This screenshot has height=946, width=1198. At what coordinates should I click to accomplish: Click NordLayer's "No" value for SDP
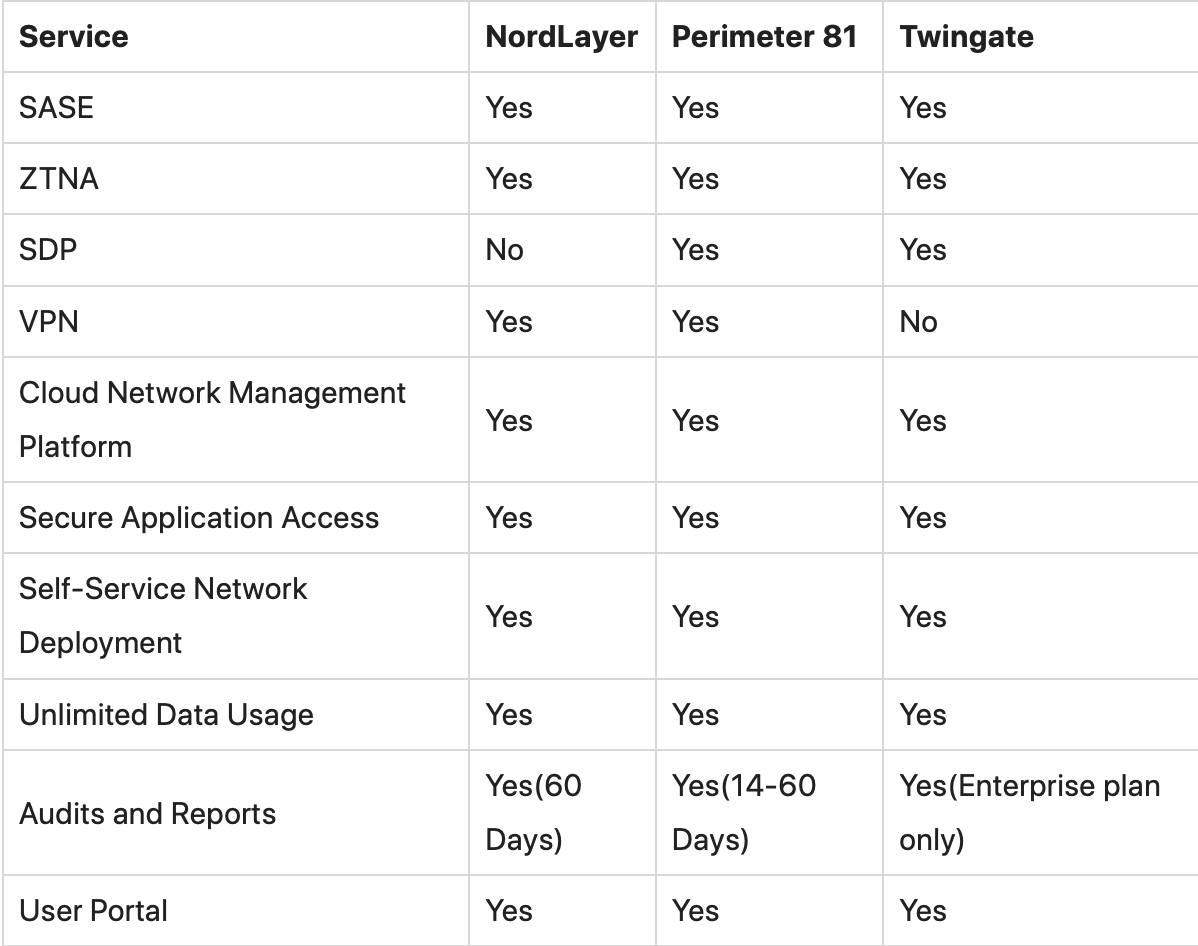point(505,250)
